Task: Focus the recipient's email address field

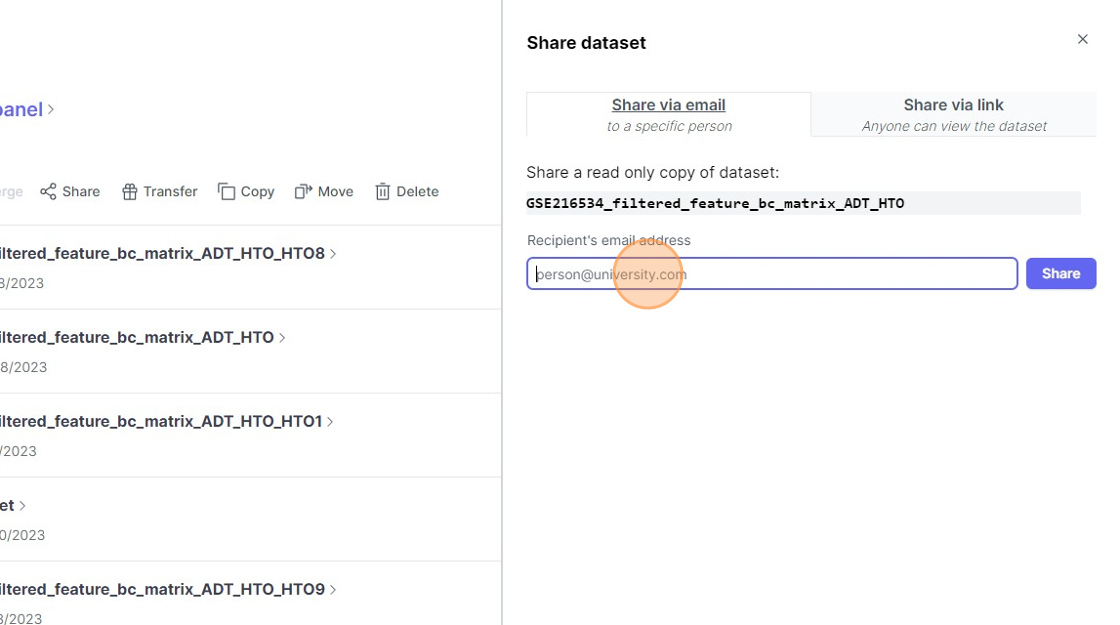Action: tap(771, 274)
